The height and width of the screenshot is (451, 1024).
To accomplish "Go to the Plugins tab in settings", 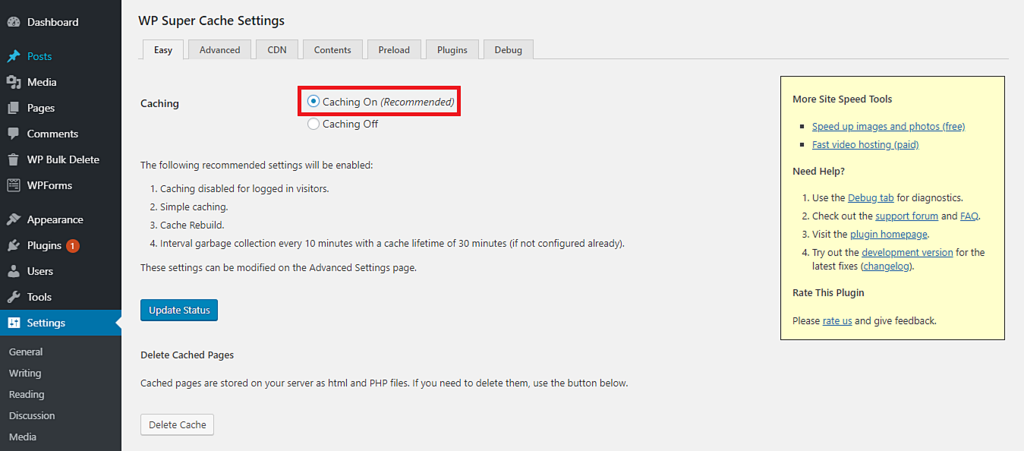I will point(453,50).
